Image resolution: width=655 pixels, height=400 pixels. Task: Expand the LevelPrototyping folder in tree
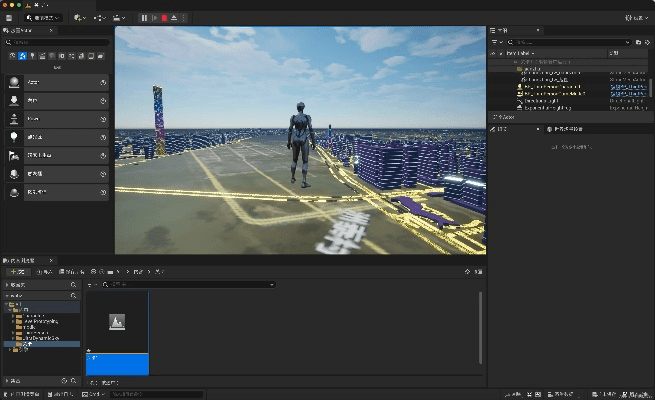coord(13,321)
